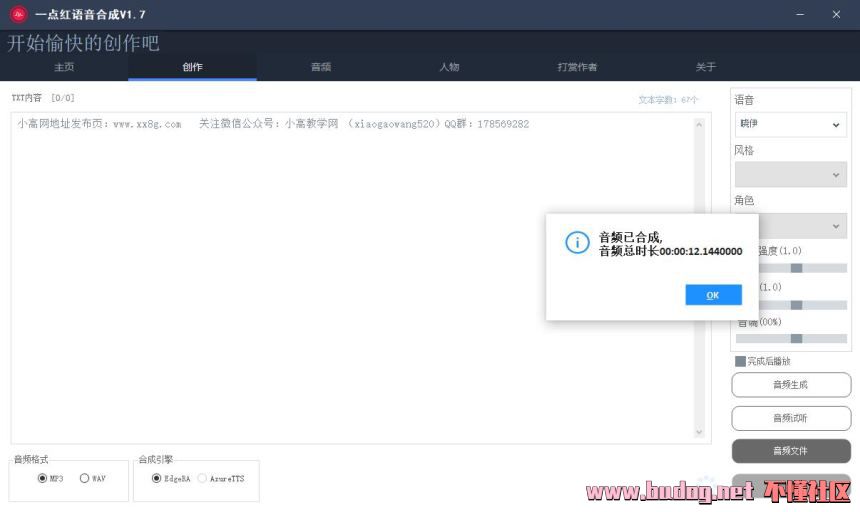Click the text area scrollbar down arrow

pos(699,432)
